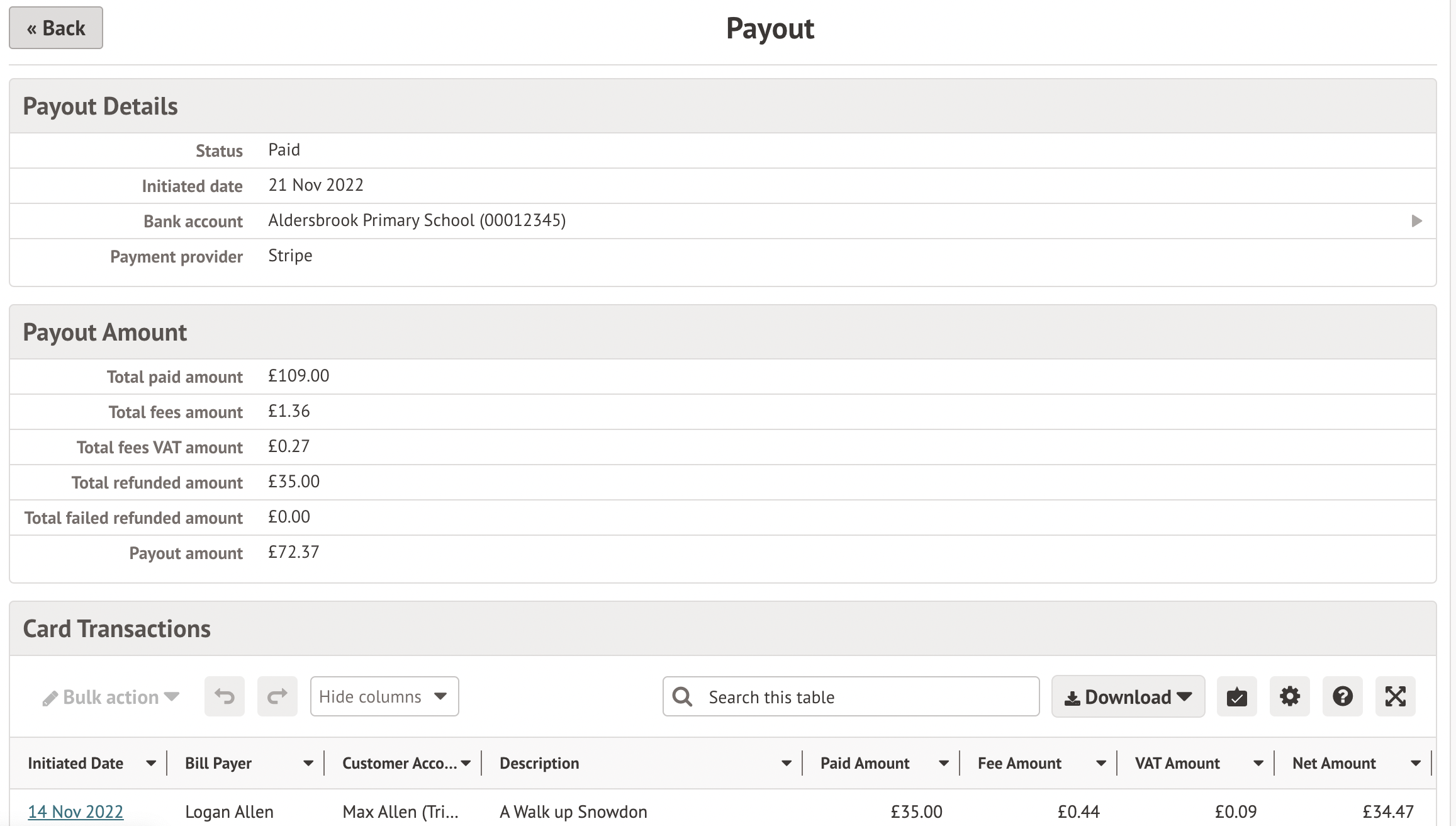Image resolution: width=1456 pixels, height=826 pixels.
Task: Open the Download dropdown menu
Action: point(1128,697)
